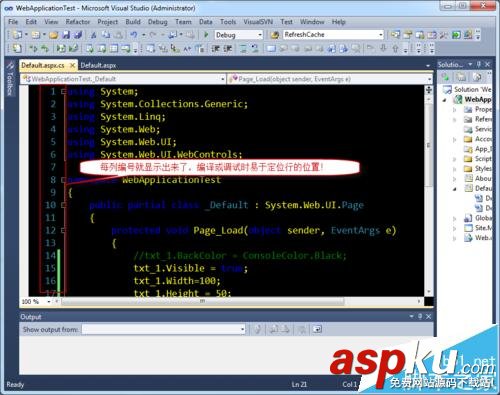Toggle auto-hide pin on Output panel

(x=420, y=316)
